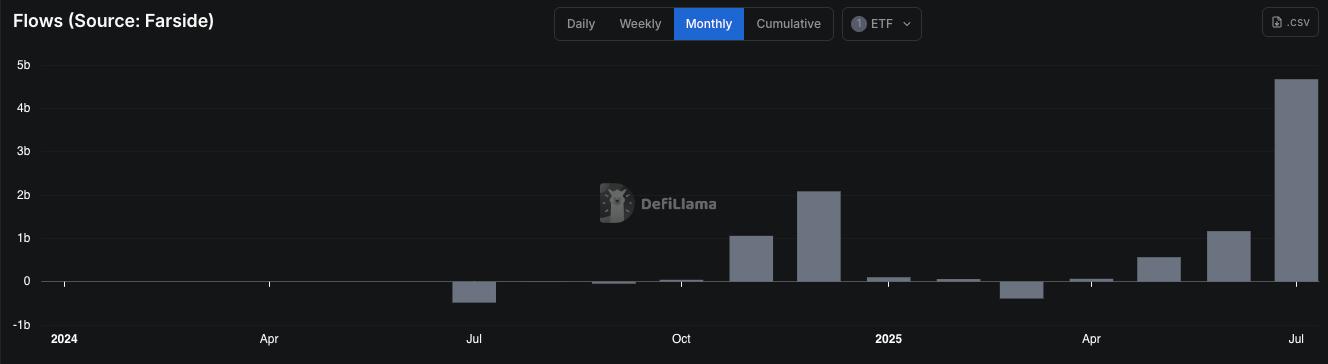Click the 1b bar after Oct
The width and height of the screenshot is (1328, 364).
point(751,258)
